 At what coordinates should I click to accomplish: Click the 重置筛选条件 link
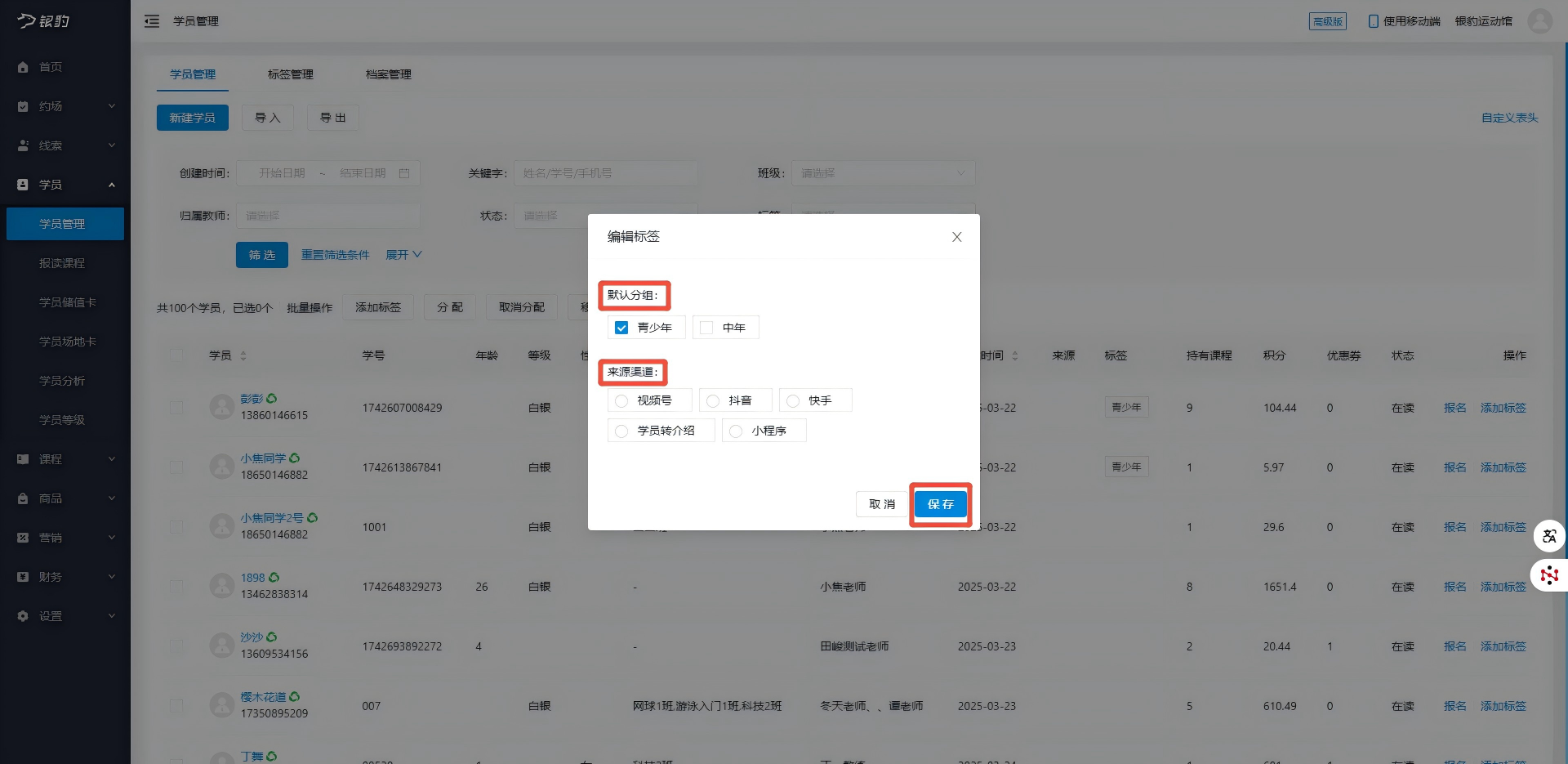click(336, 255)
